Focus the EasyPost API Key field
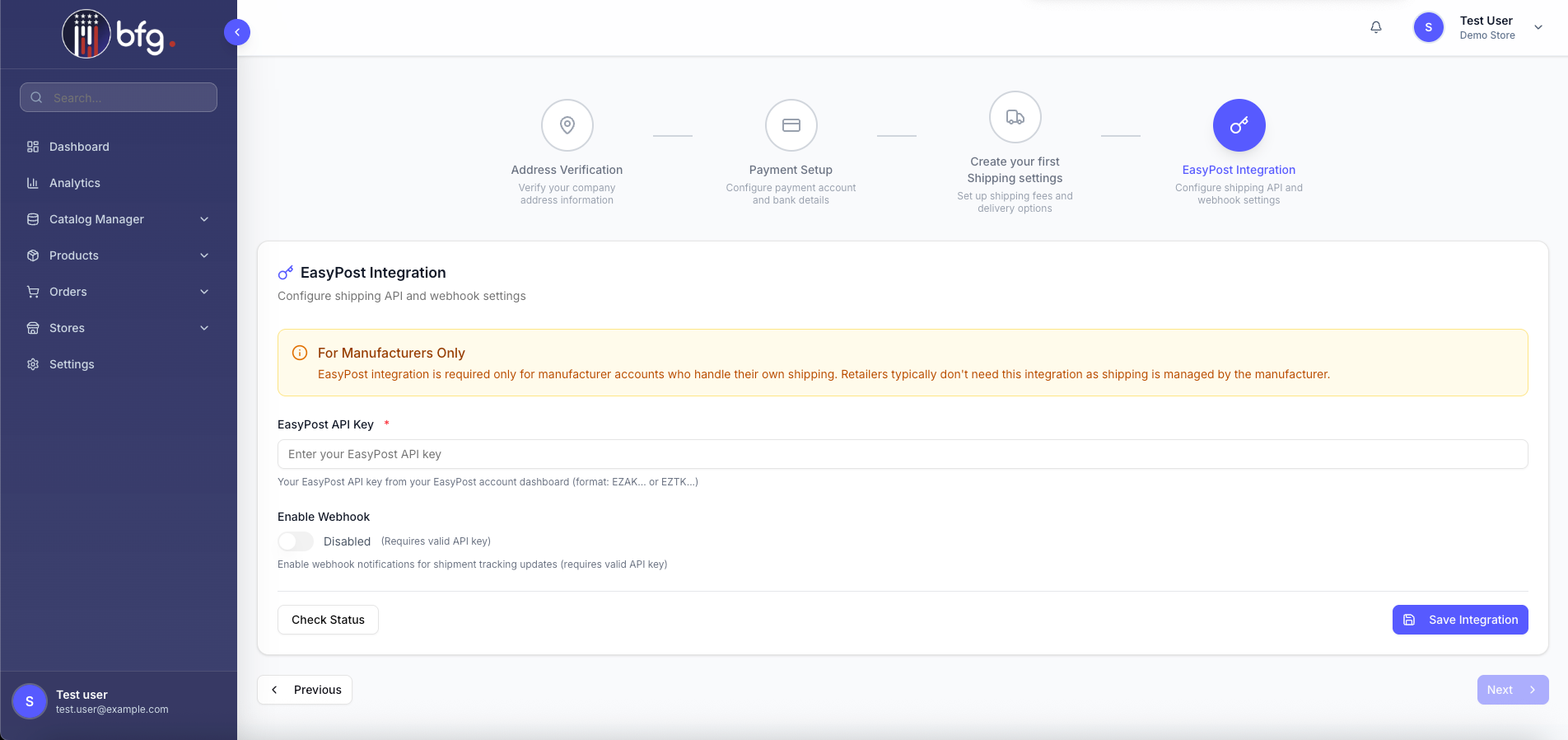 903,454
